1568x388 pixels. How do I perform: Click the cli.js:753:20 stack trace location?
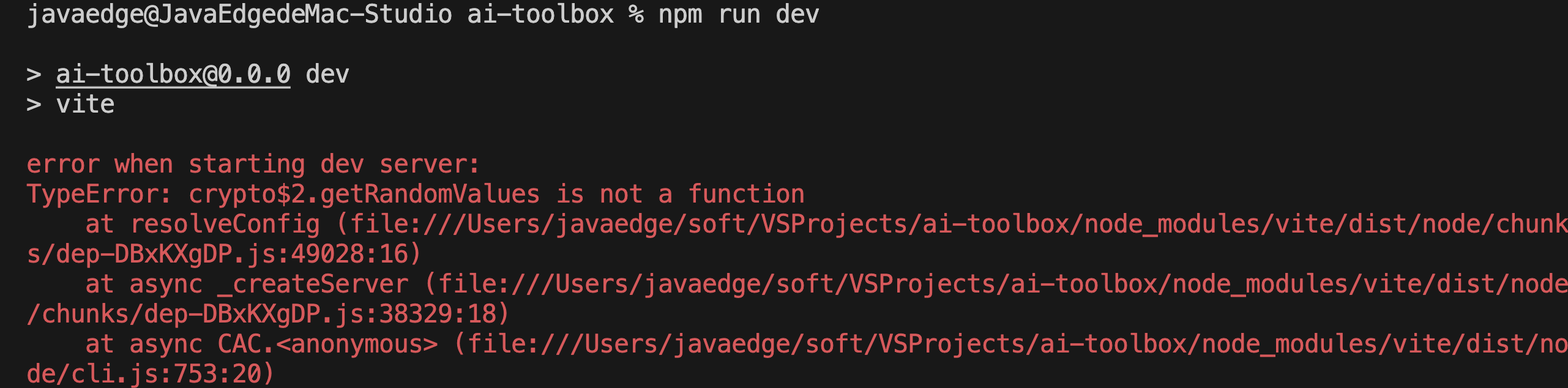173,375
